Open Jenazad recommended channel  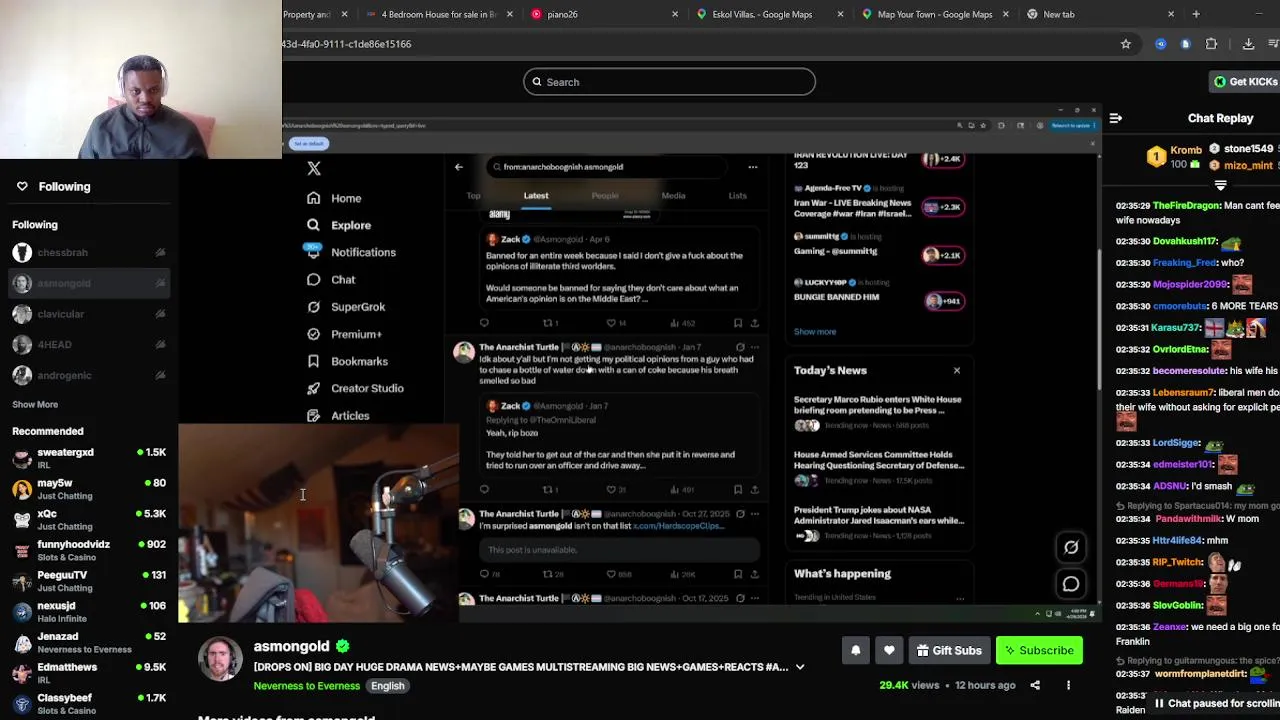tap(89, 642)
